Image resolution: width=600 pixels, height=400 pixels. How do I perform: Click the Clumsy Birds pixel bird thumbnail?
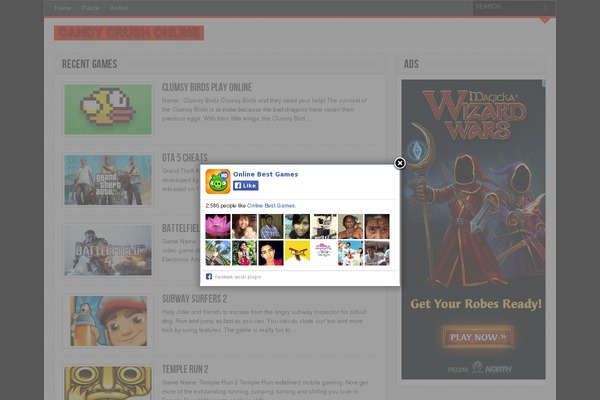click(x=108, y=109)
